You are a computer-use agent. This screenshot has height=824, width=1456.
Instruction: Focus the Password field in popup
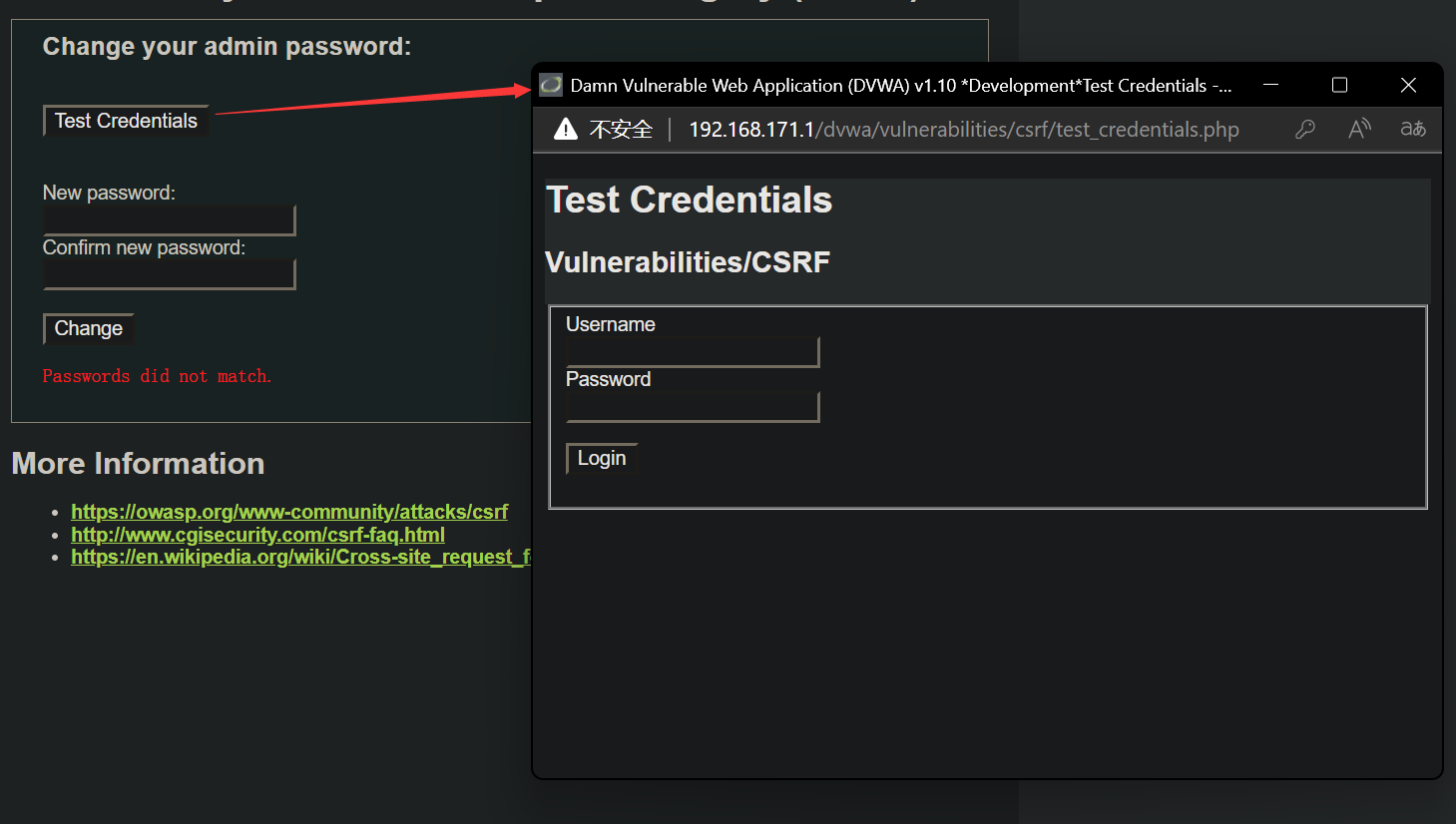[693, 407]
